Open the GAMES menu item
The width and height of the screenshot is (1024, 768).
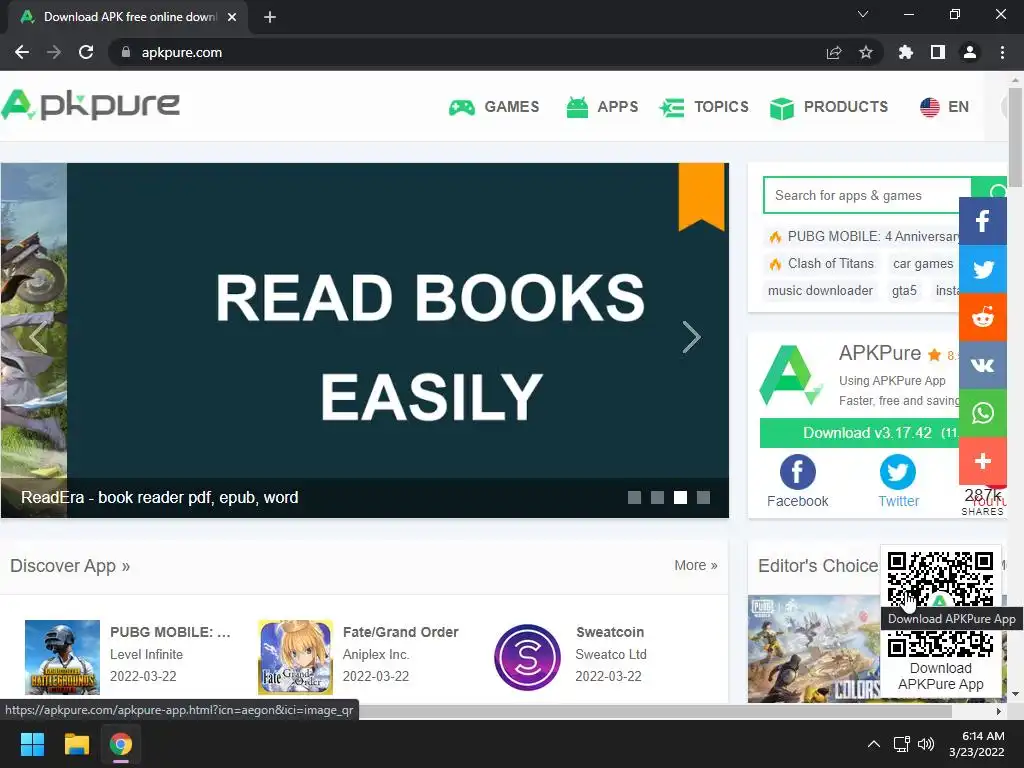pos(511,107)
